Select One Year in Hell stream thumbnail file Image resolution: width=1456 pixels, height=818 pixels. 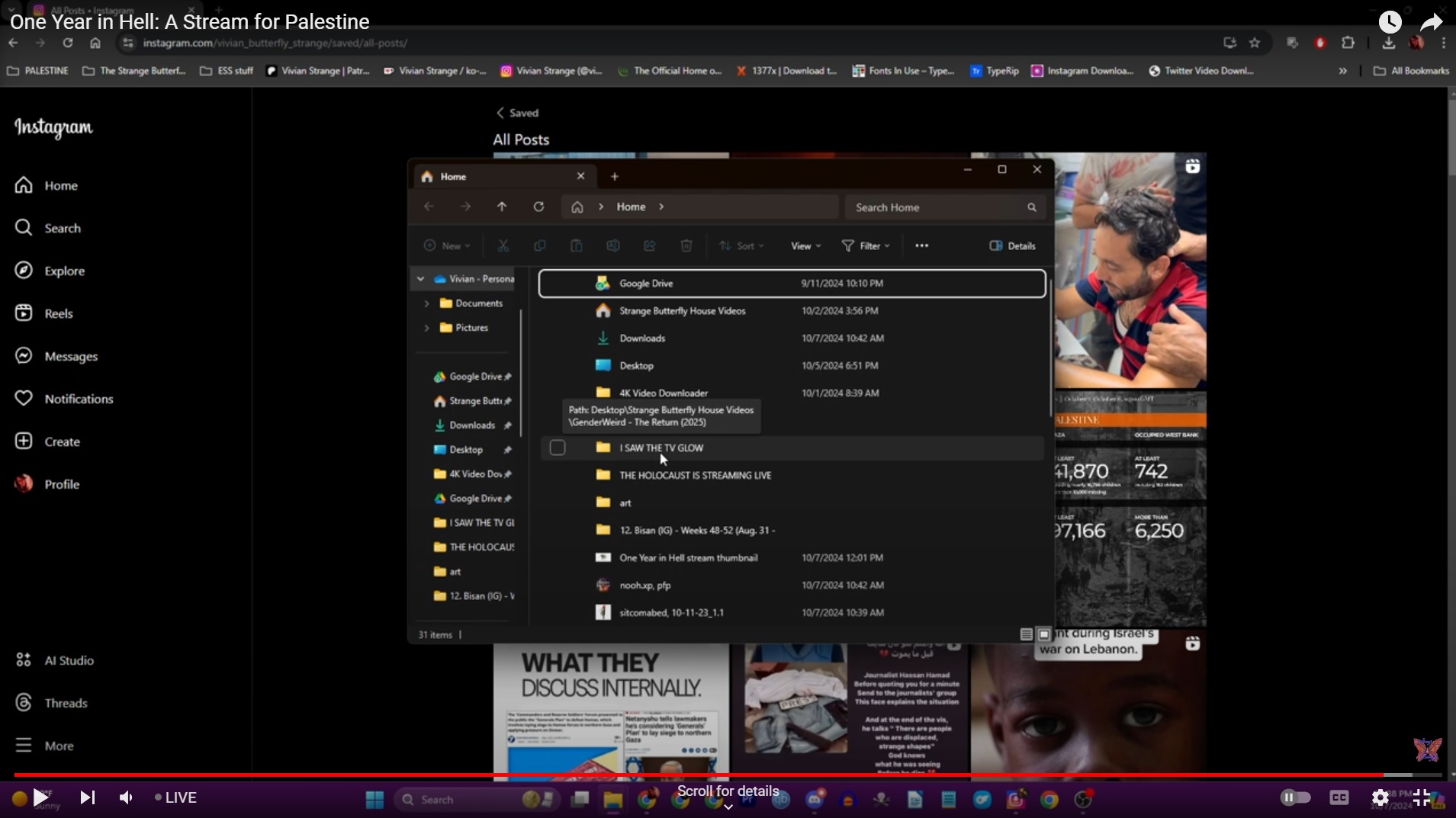click(x=792, y=557)
